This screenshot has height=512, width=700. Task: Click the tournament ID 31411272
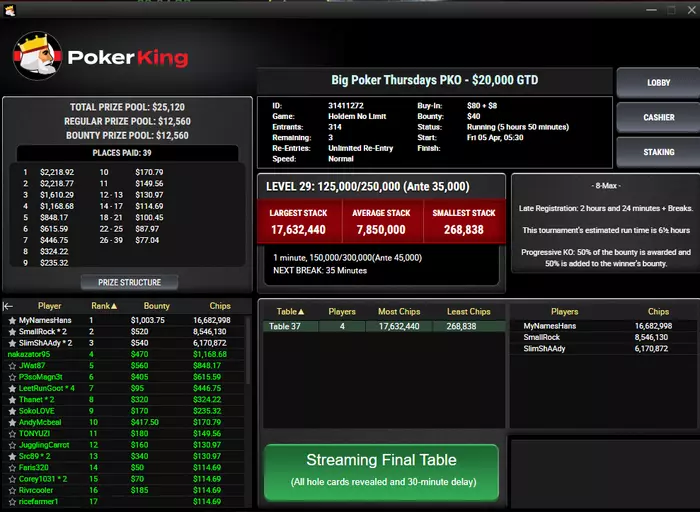[x=346, y=106]
